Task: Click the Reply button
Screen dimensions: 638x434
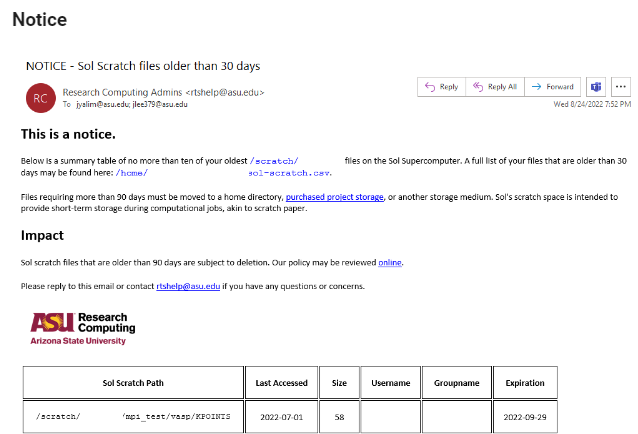Action: (x=441, y=87)
